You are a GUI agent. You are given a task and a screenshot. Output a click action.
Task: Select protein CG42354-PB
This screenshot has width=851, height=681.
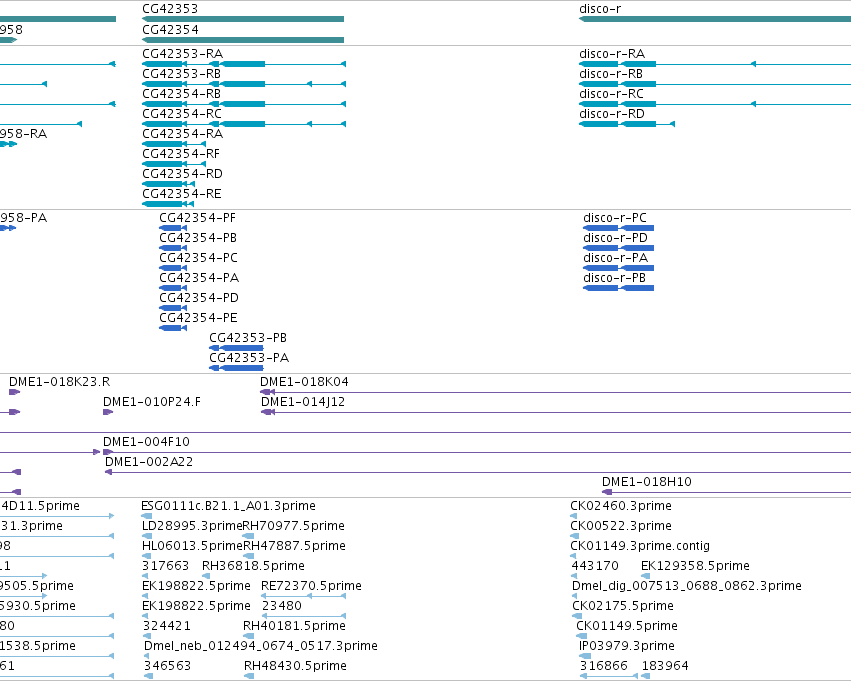[198, 238]
